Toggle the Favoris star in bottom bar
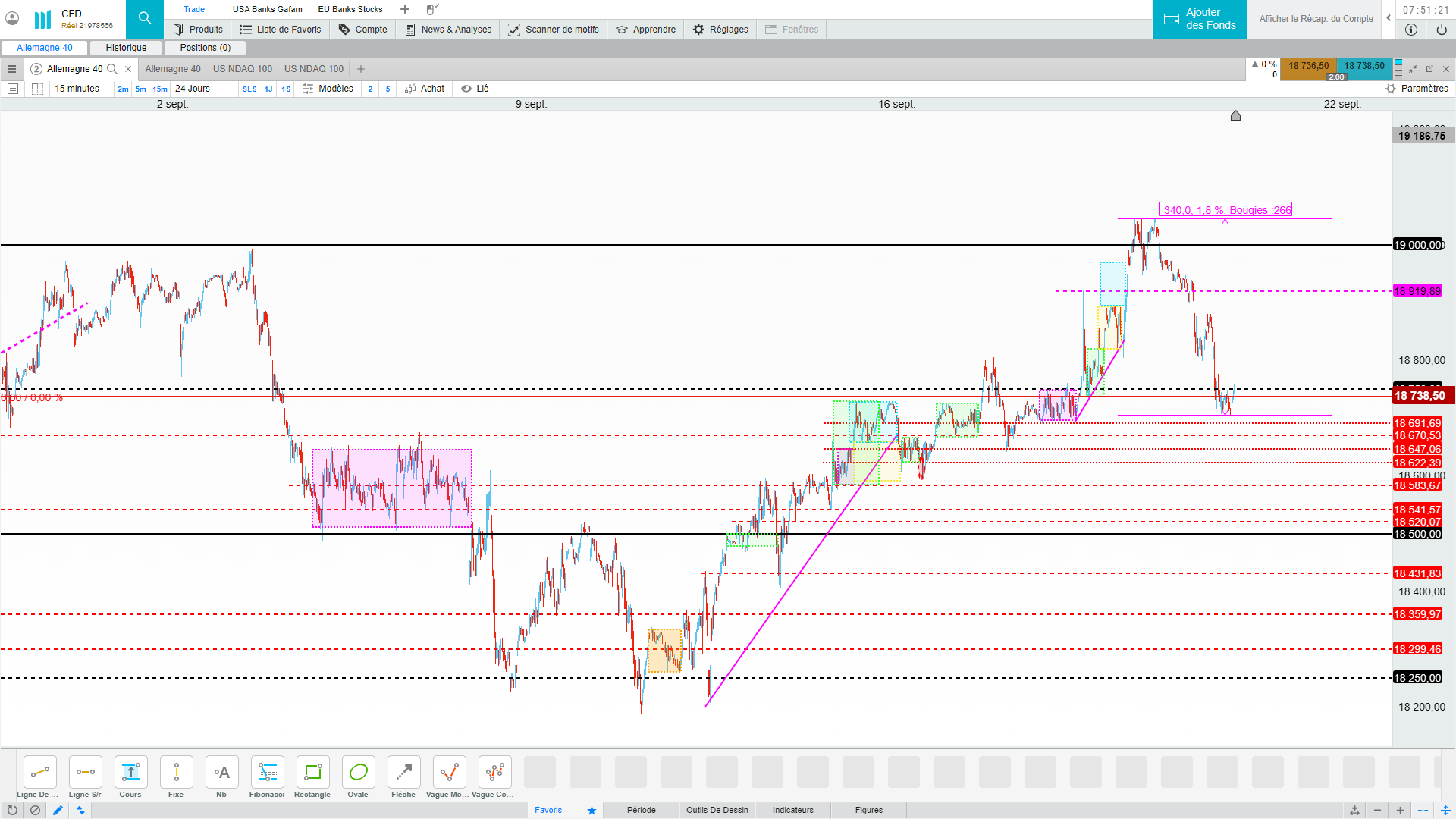This screenshot has height=819, width=1456. click(x=591, y=810)
